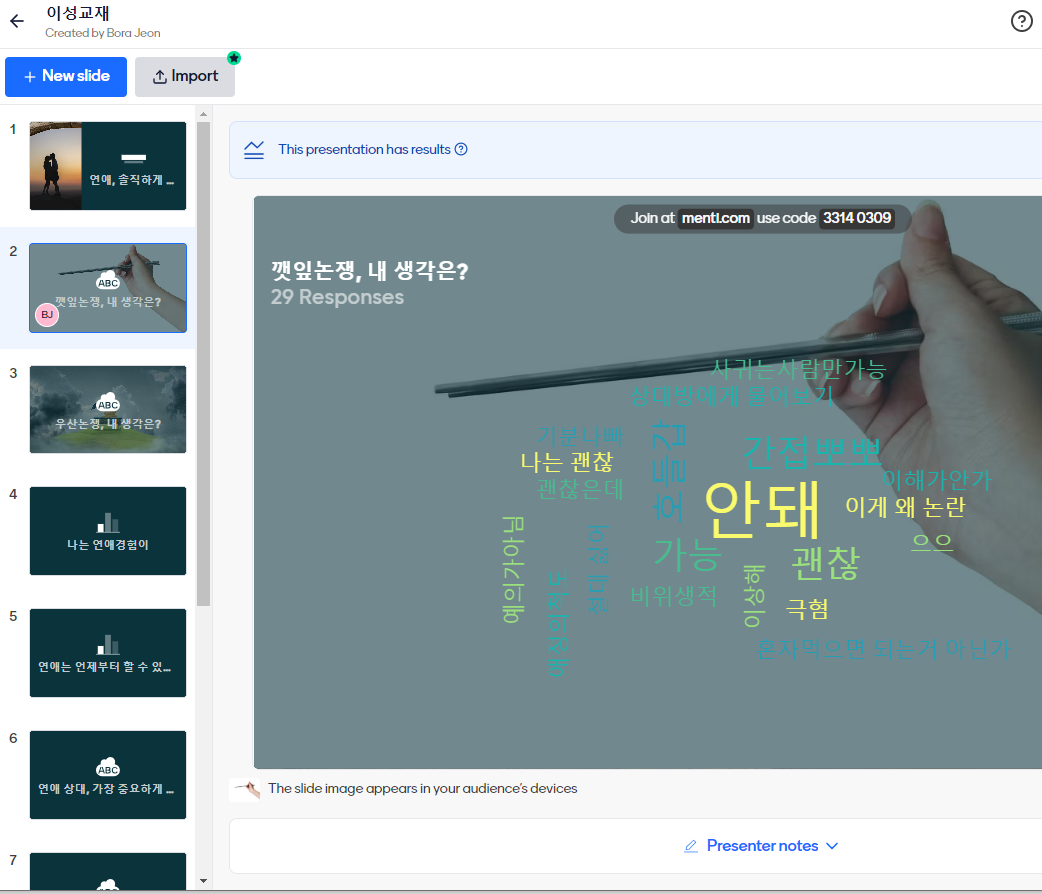Click the New slide button
1042x894 pixels.
(66, 76)
